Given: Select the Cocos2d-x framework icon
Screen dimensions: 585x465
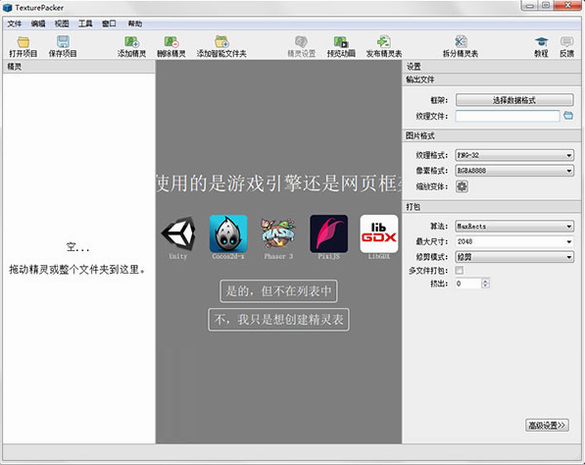Looking at the screenshot, I should 228,234.
